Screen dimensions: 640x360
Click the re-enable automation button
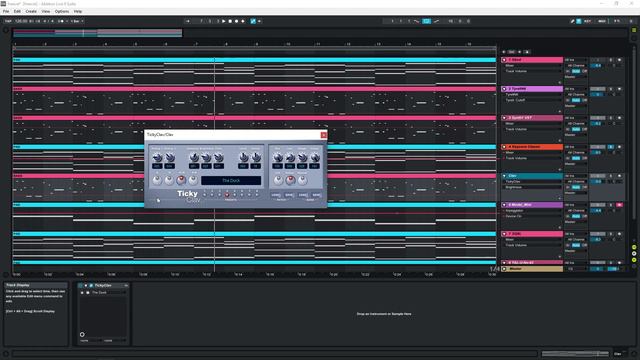coord(259,21)
